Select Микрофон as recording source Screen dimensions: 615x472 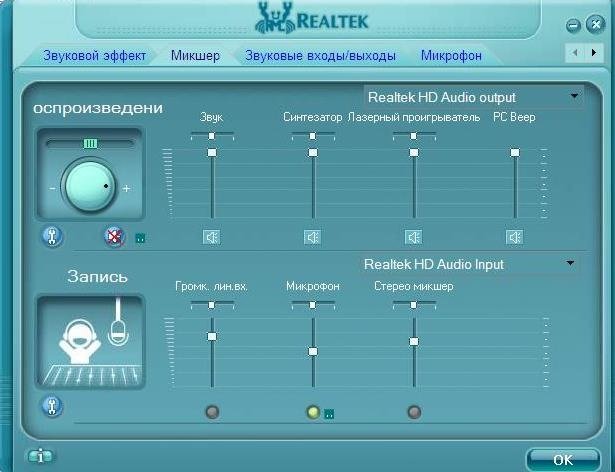pos(313,412)
